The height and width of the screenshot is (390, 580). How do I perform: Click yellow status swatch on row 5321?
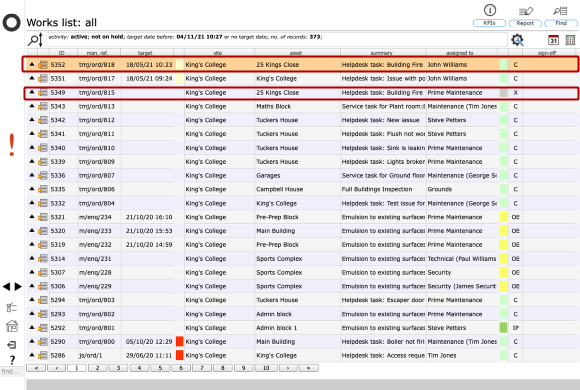tap(503, 217)
